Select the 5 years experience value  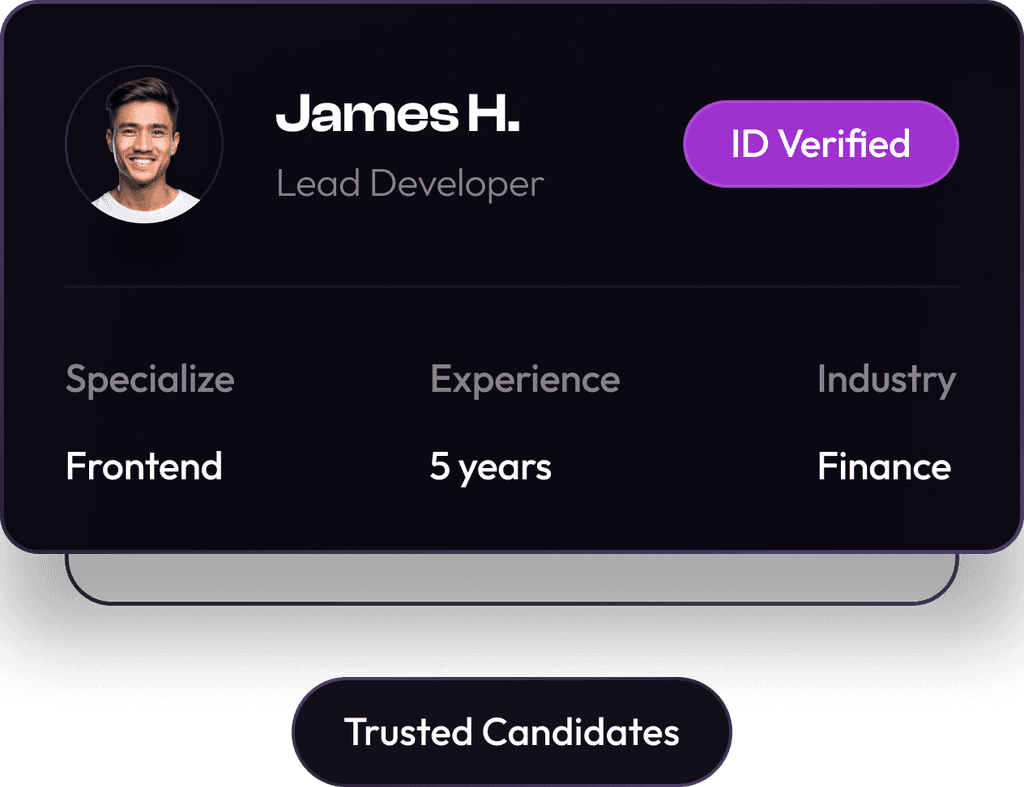pyautogui.click(x=490, y=467)
